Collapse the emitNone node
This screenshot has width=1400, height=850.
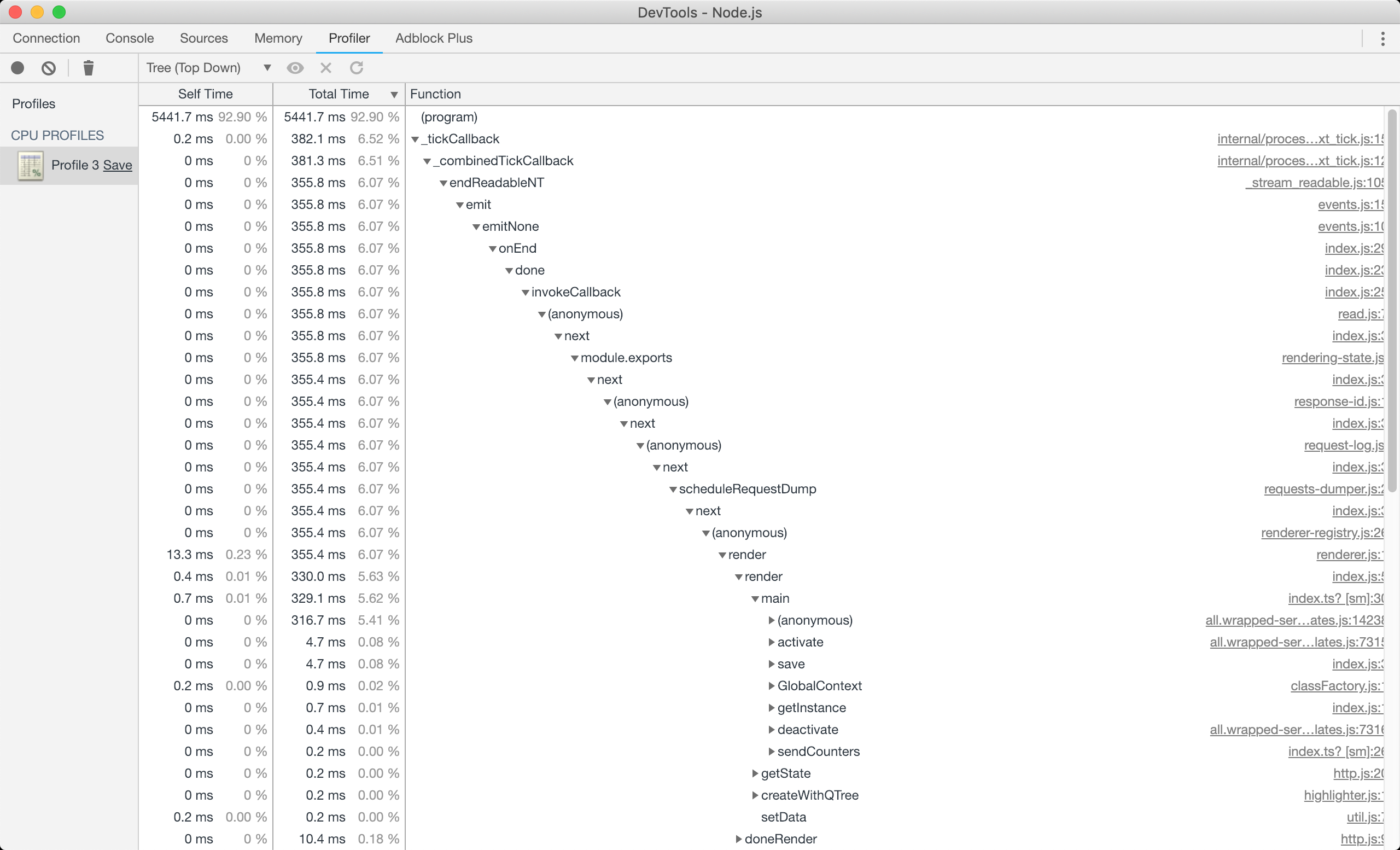(477, 226)
